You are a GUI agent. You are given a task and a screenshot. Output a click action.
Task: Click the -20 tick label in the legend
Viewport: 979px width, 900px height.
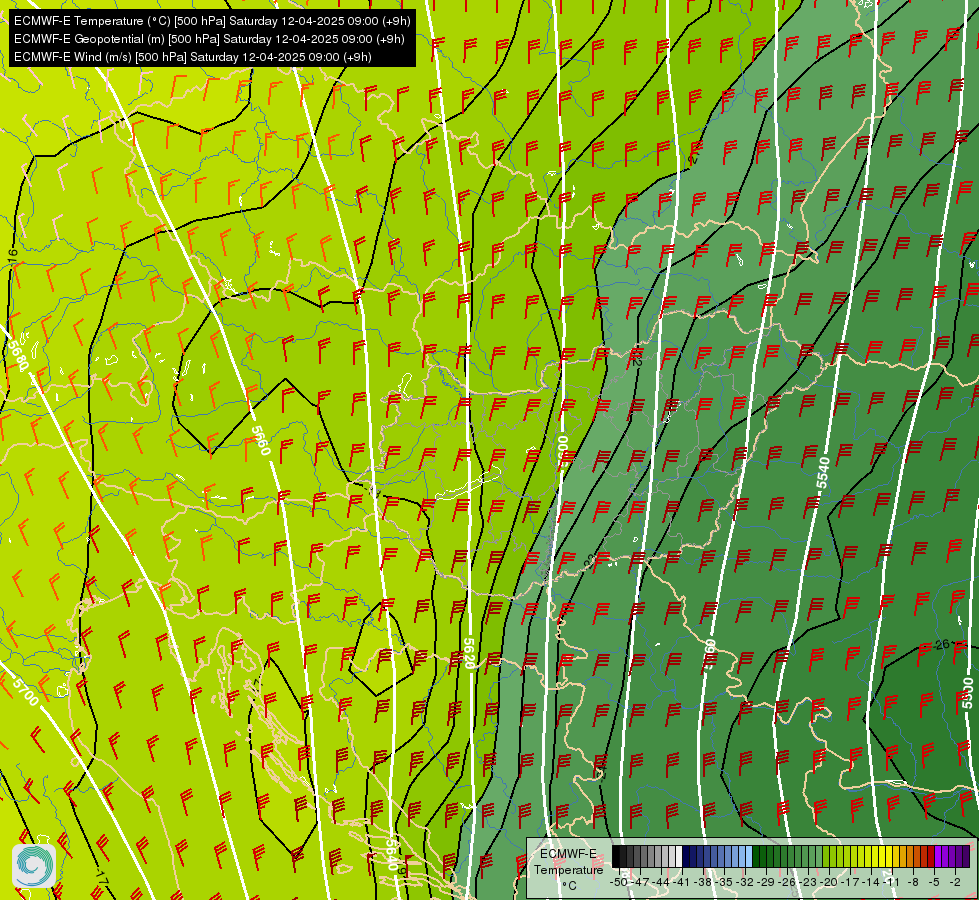(829, 883)
